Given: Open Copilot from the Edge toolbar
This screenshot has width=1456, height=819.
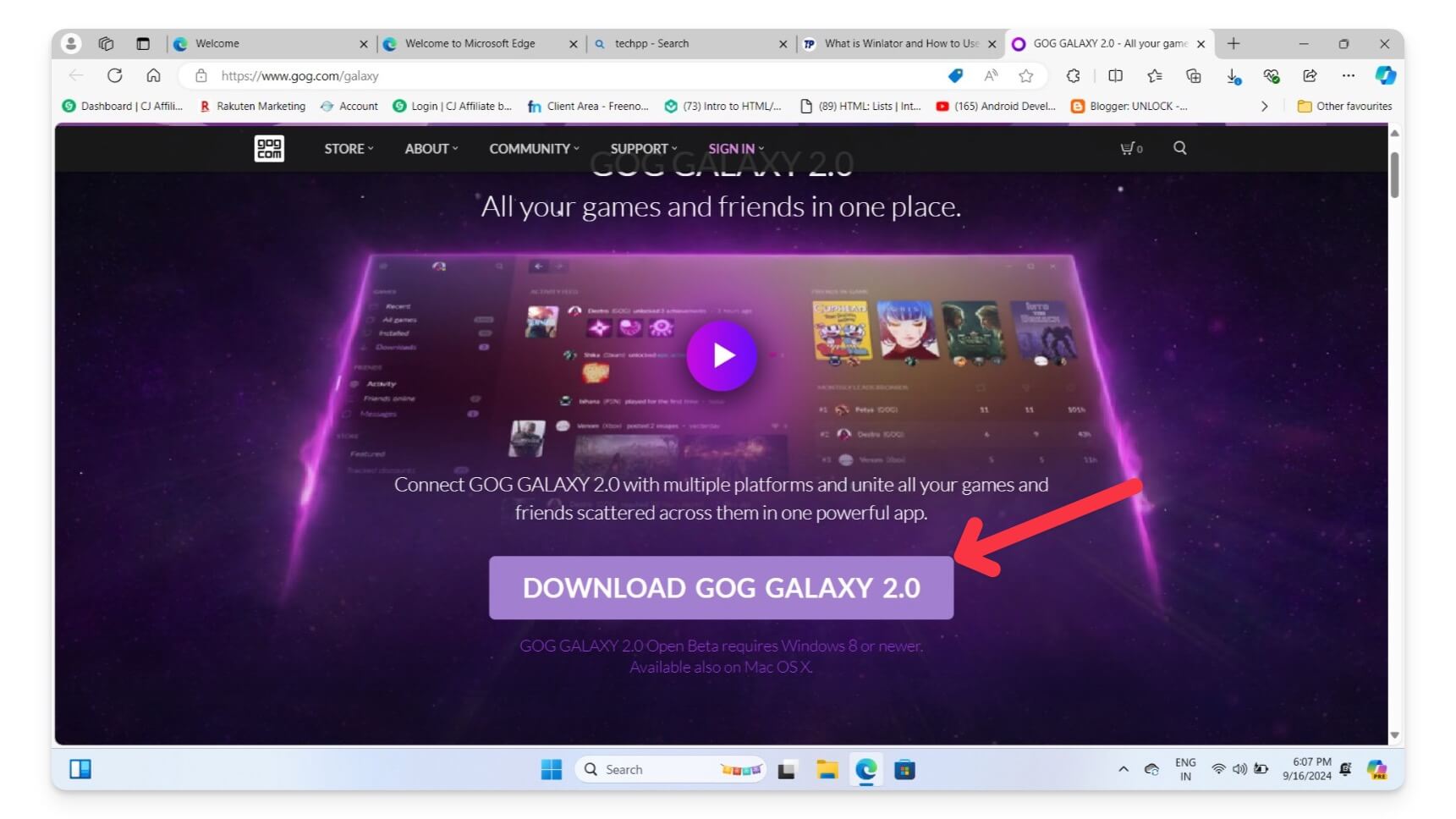Looking at the screenshot, I should point(1385,75).
